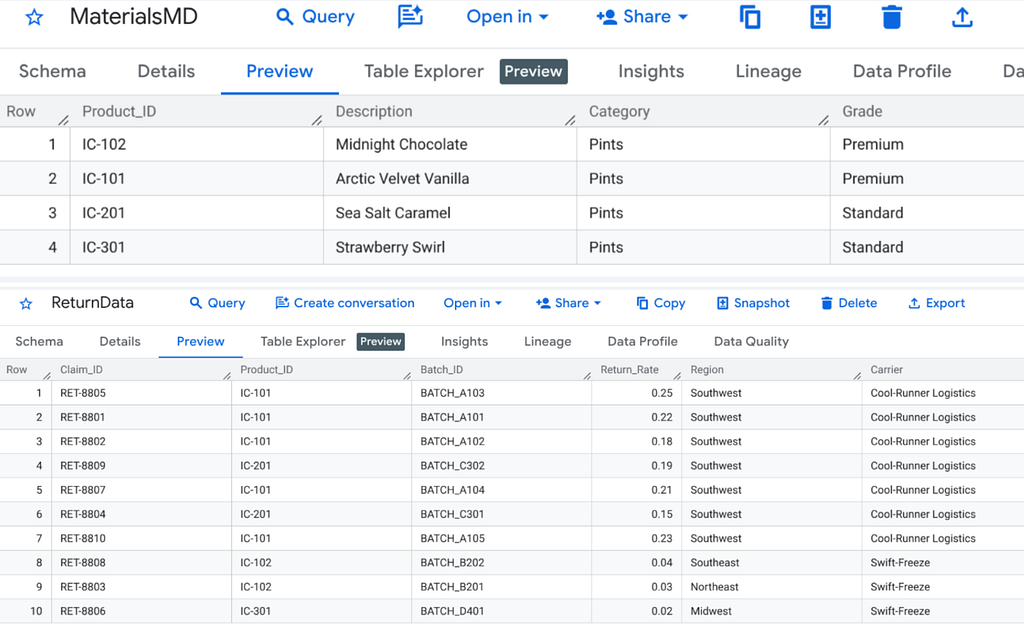Click the copy icon in MaterialsMD toolbar
Image resolution: width=1024 pixels, height=628 pixels.
(x=750, y=17)
